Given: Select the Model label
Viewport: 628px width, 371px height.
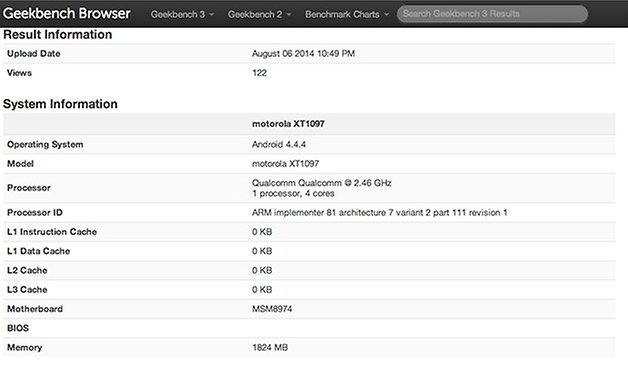Looking at the screenshot, I should tap(20, 164).
